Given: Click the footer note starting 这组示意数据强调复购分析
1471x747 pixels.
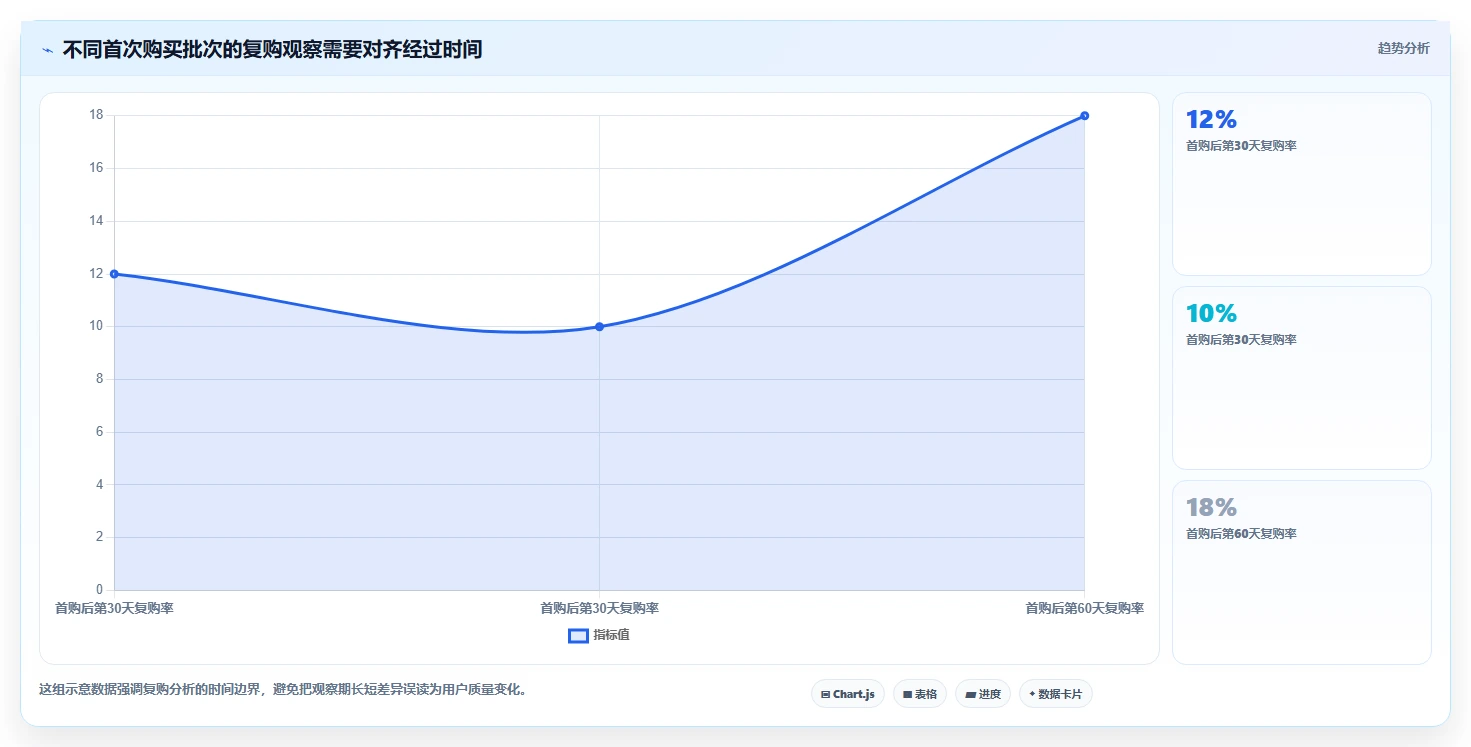Looking at the screenshot, I should point(283,690).
